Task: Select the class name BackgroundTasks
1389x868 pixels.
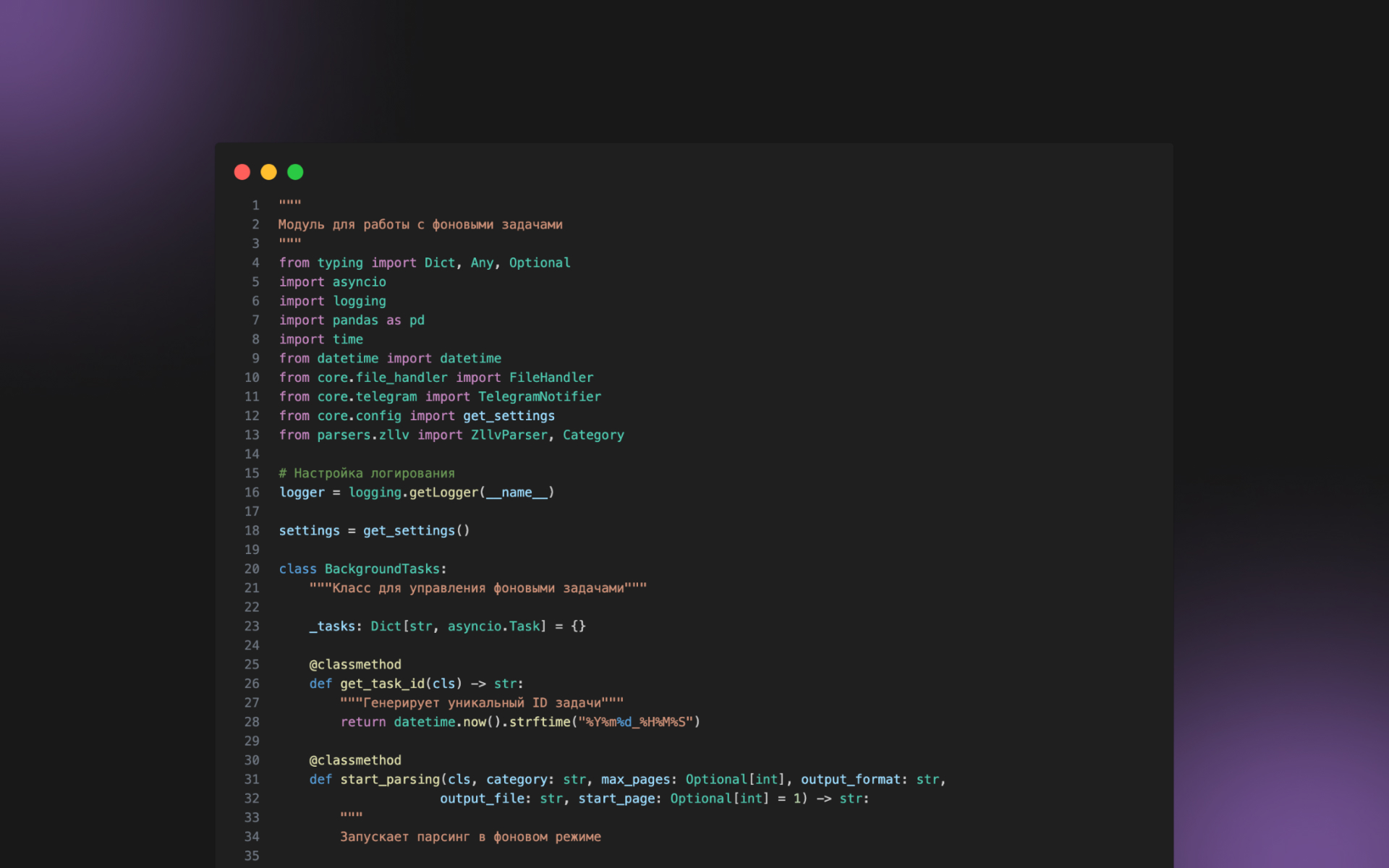Action: tap(382, 569)
